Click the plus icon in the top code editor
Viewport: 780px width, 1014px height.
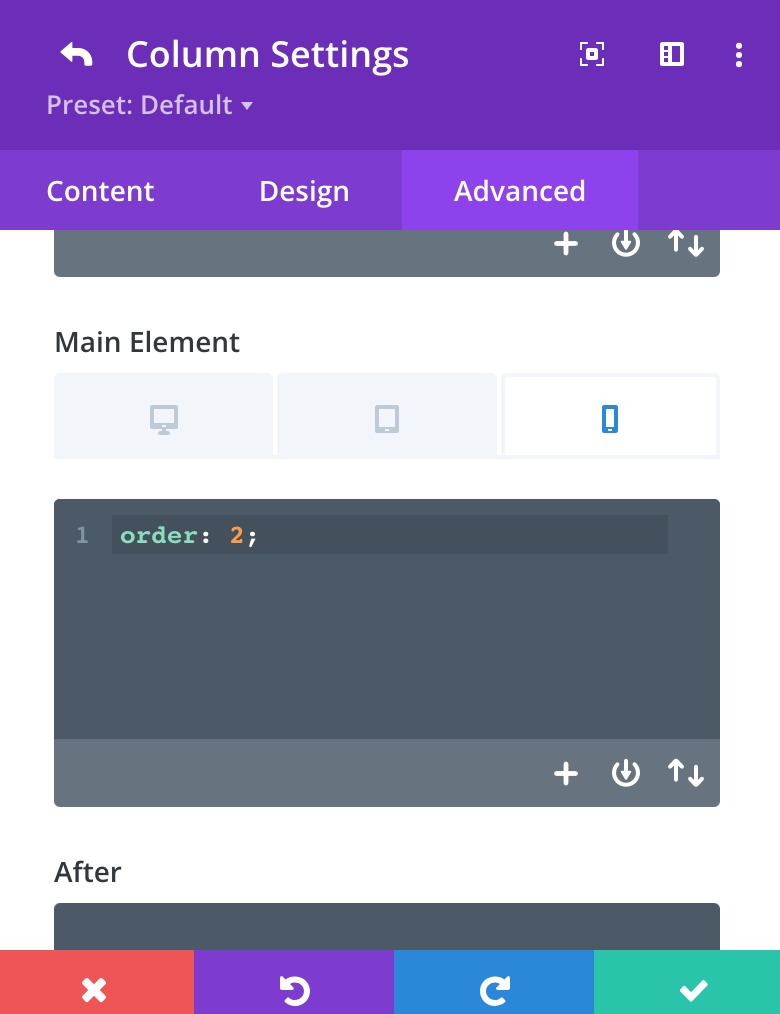(566, 244)
